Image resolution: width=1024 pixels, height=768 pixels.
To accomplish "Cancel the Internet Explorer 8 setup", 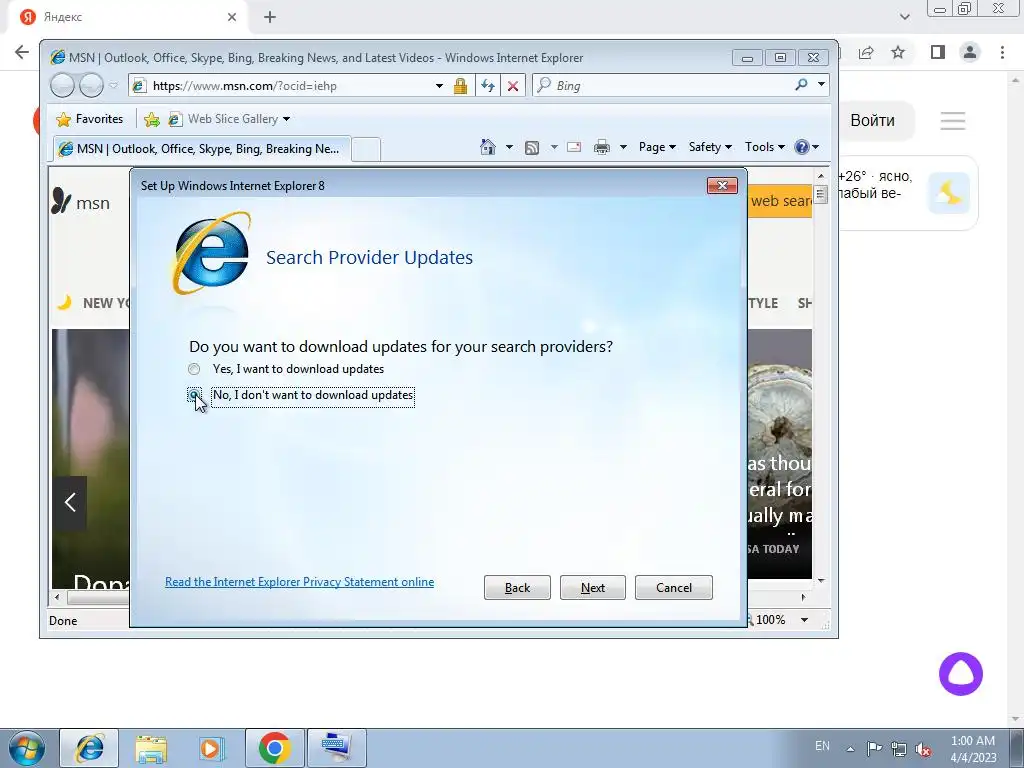I will [673, 588].
